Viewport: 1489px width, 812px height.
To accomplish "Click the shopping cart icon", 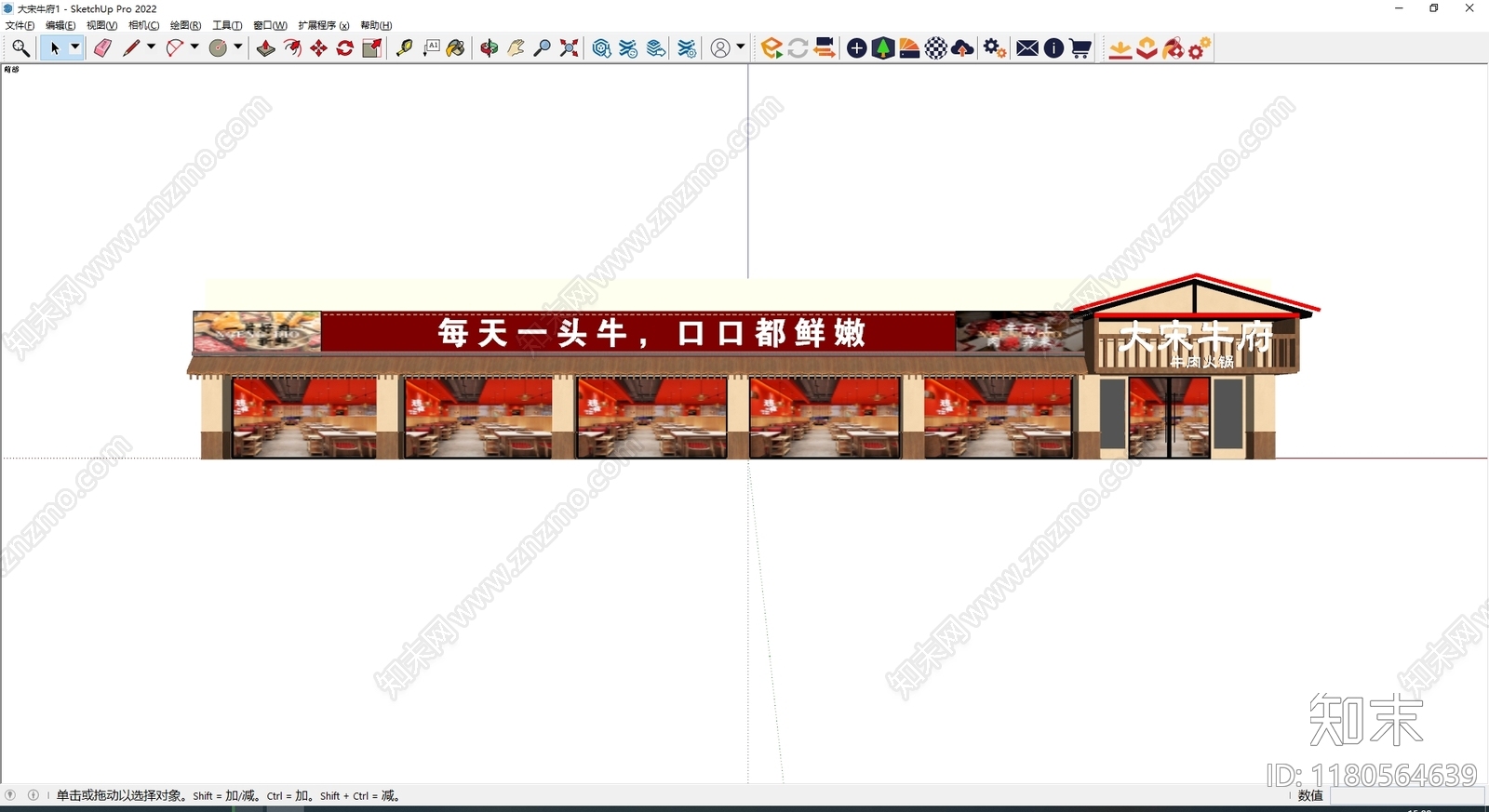I will coord(1080,48).
